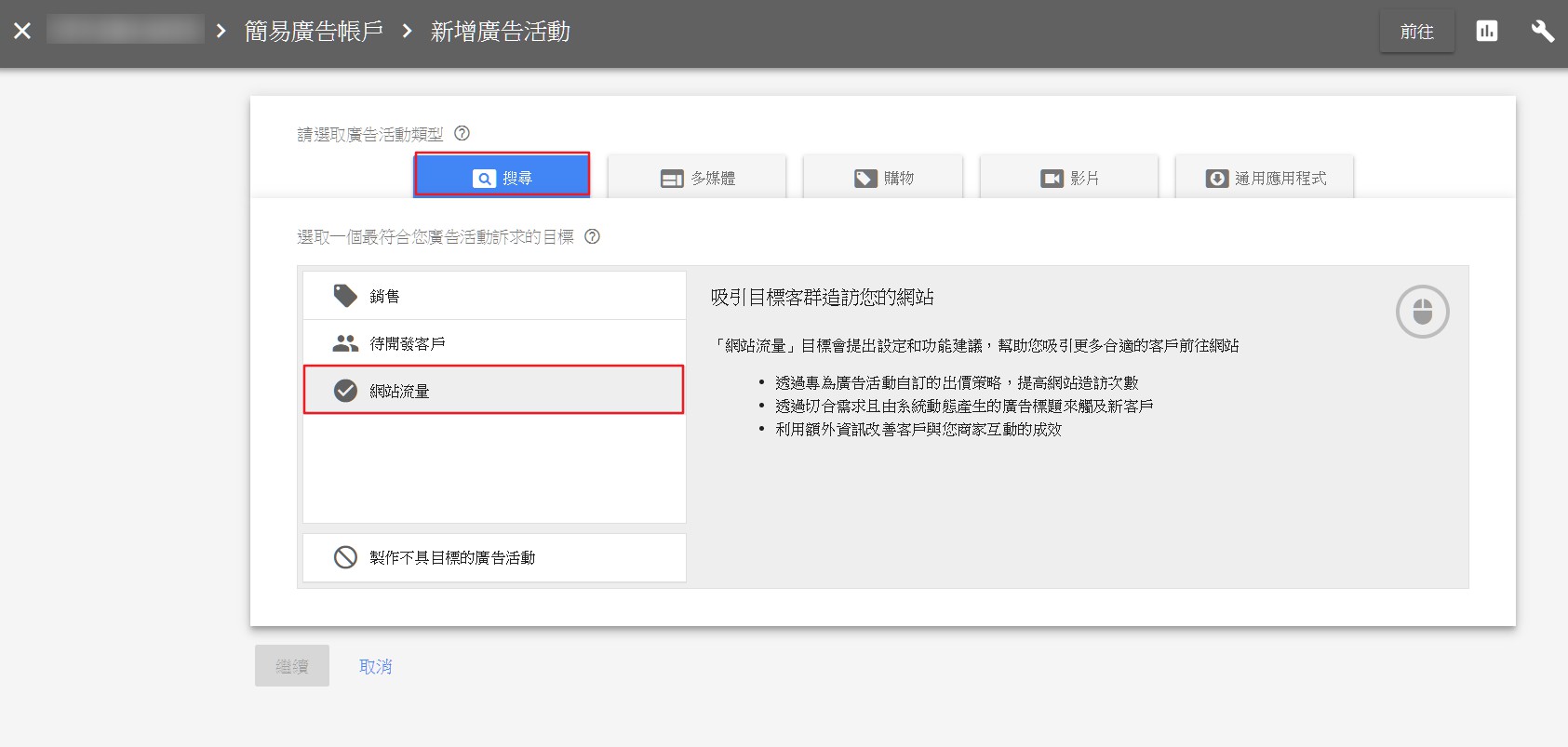Select the 通用應用程式 campaign type
This screenshot has height=747, width=1568.
pos(1265,178)
